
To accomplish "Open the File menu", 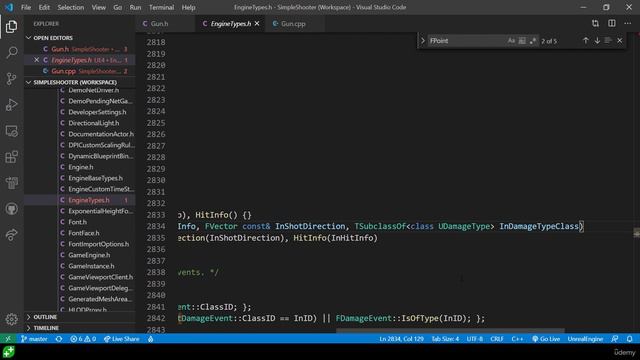I will coord(26,7).
